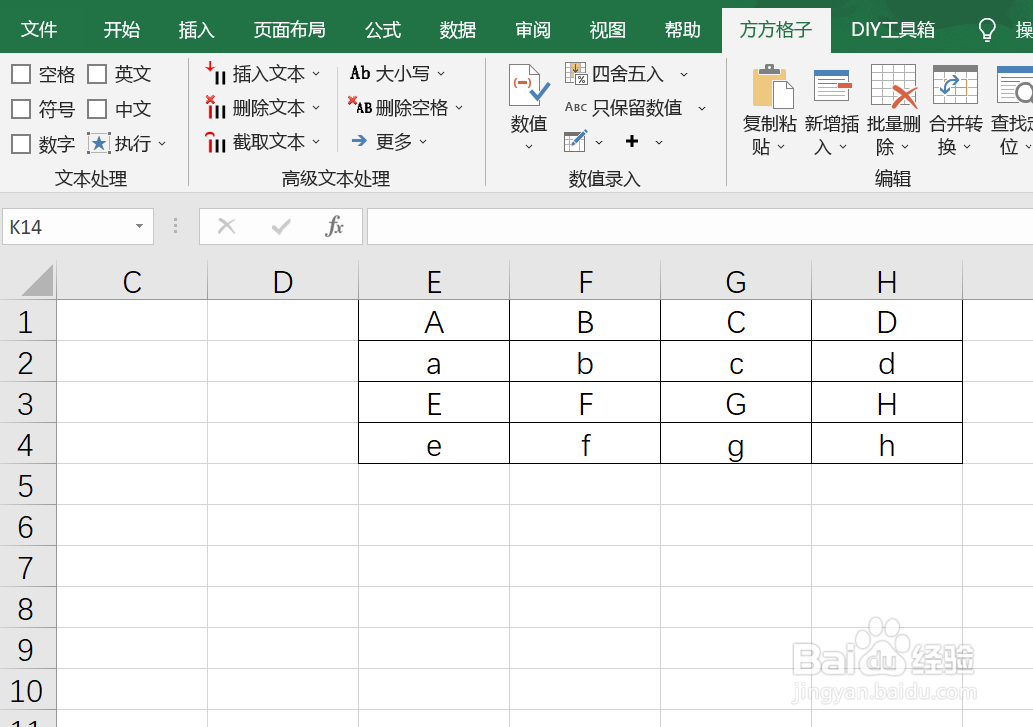Click the 更多 blue arrow icon

[359, 140]
